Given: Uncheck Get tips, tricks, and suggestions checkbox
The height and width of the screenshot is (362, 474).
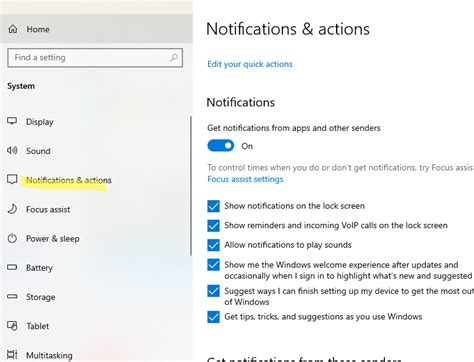Looking at the screenshot, I should tap(213, 317).
